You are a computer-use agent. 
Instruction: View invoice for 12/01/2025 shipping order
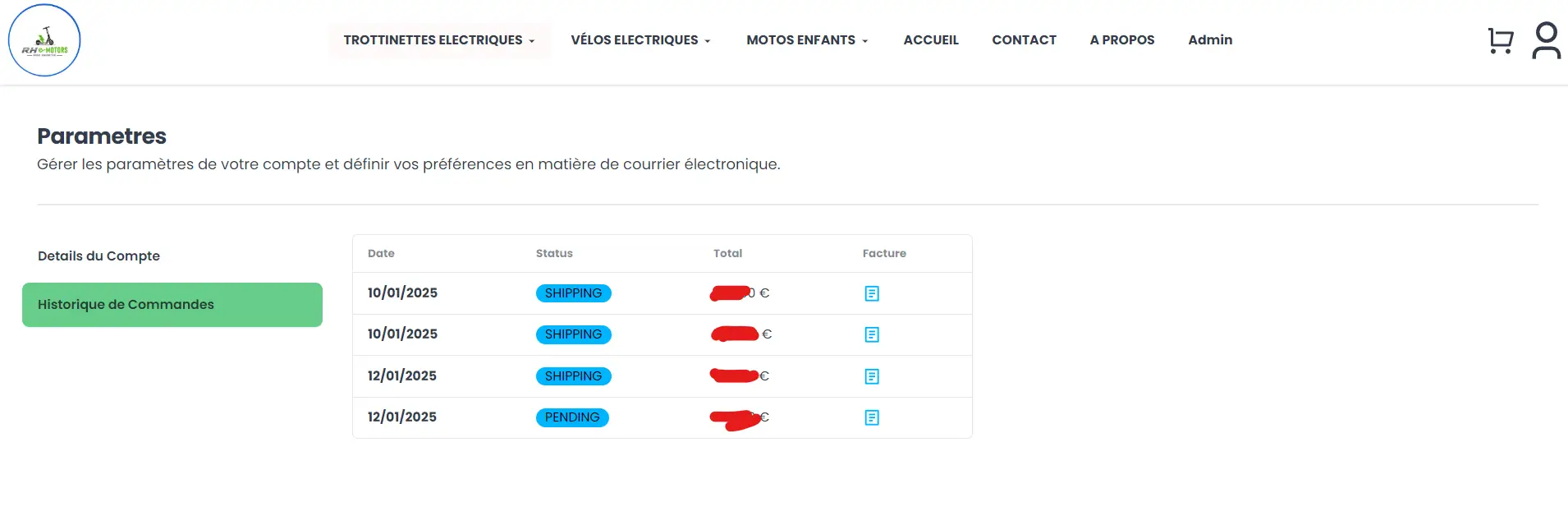coord(872,376)
